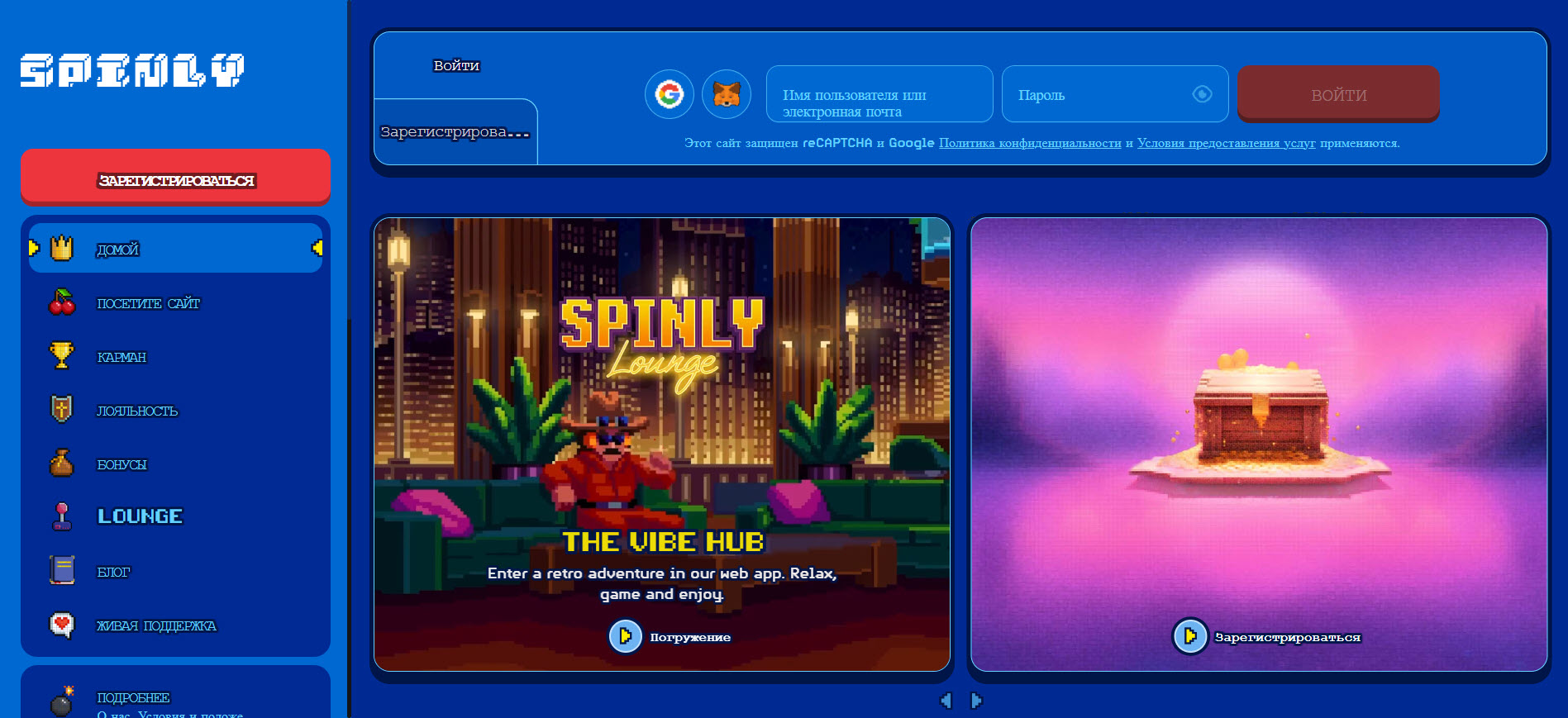
Task: Click the book icon for БЛОГ
Action: coord(62,570)
